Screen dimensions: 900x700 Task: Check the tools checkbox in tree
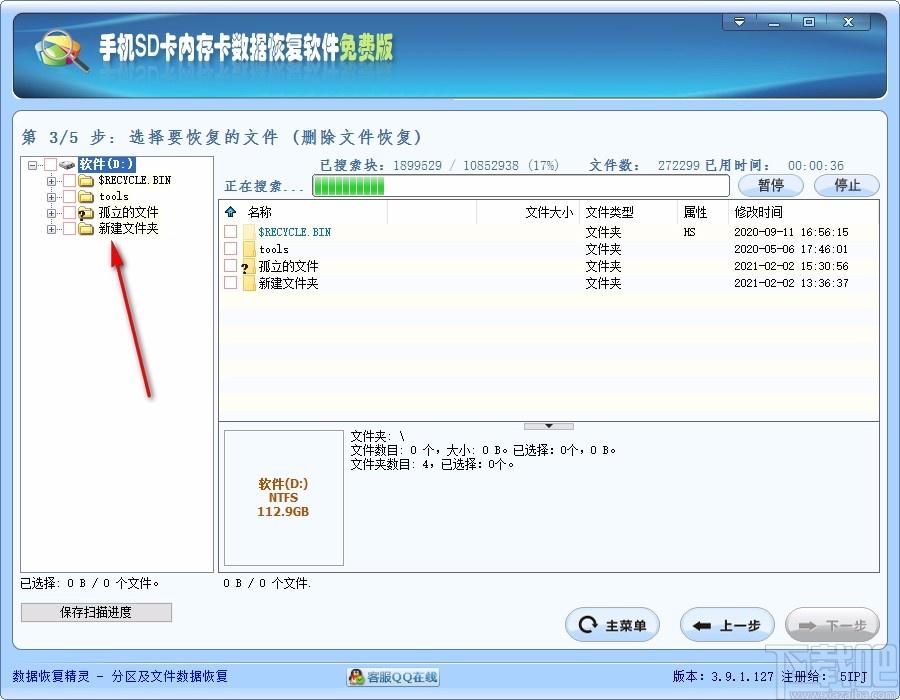point(69,197)
